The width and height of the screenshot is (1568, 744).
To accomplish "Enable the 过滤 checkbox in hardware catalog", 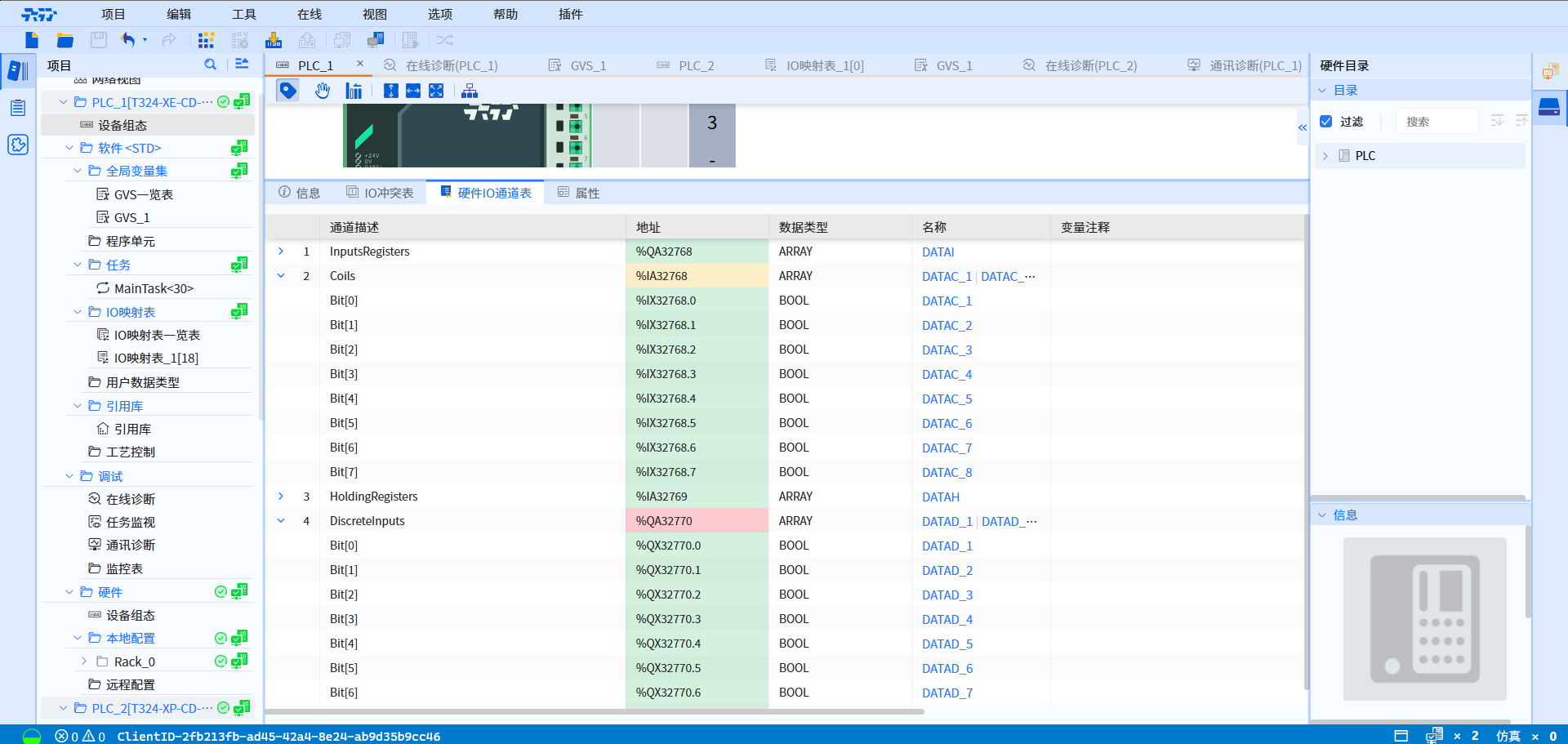I will coord(1326,121).
